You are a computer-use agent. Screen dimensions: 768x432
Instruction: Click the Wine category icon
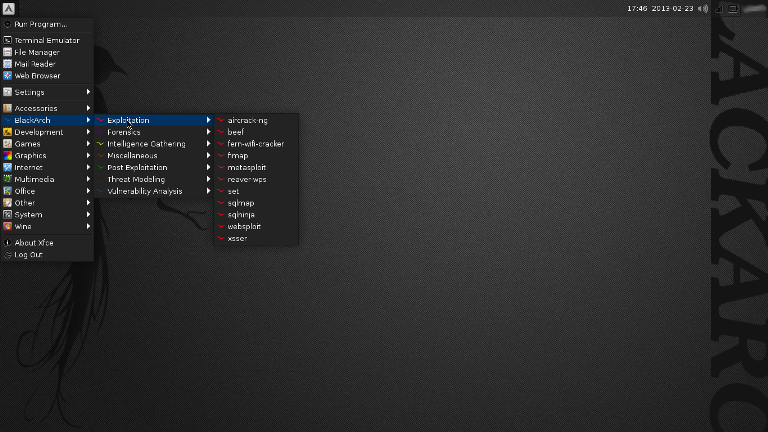[x=7, y=226]
